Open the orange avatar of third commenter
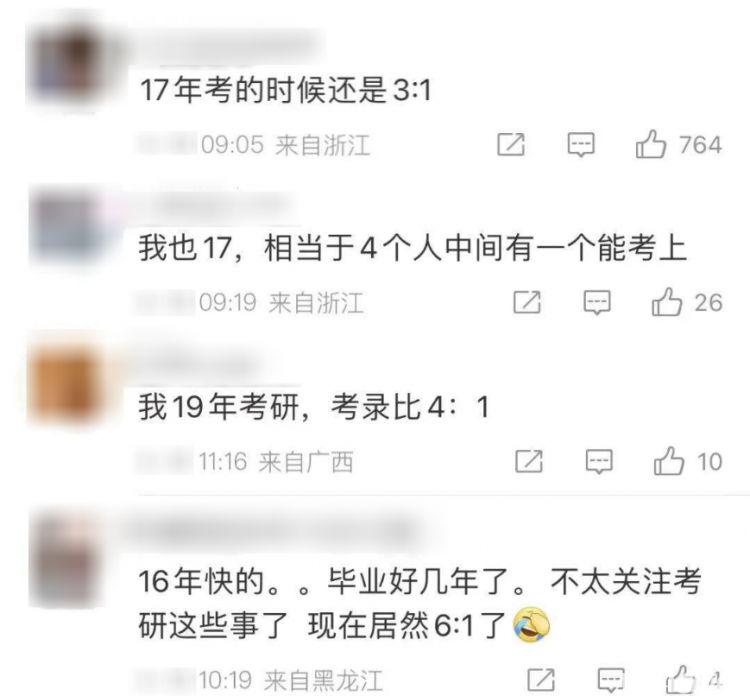Screen dimensions: 750x696 tap(69, 385)
